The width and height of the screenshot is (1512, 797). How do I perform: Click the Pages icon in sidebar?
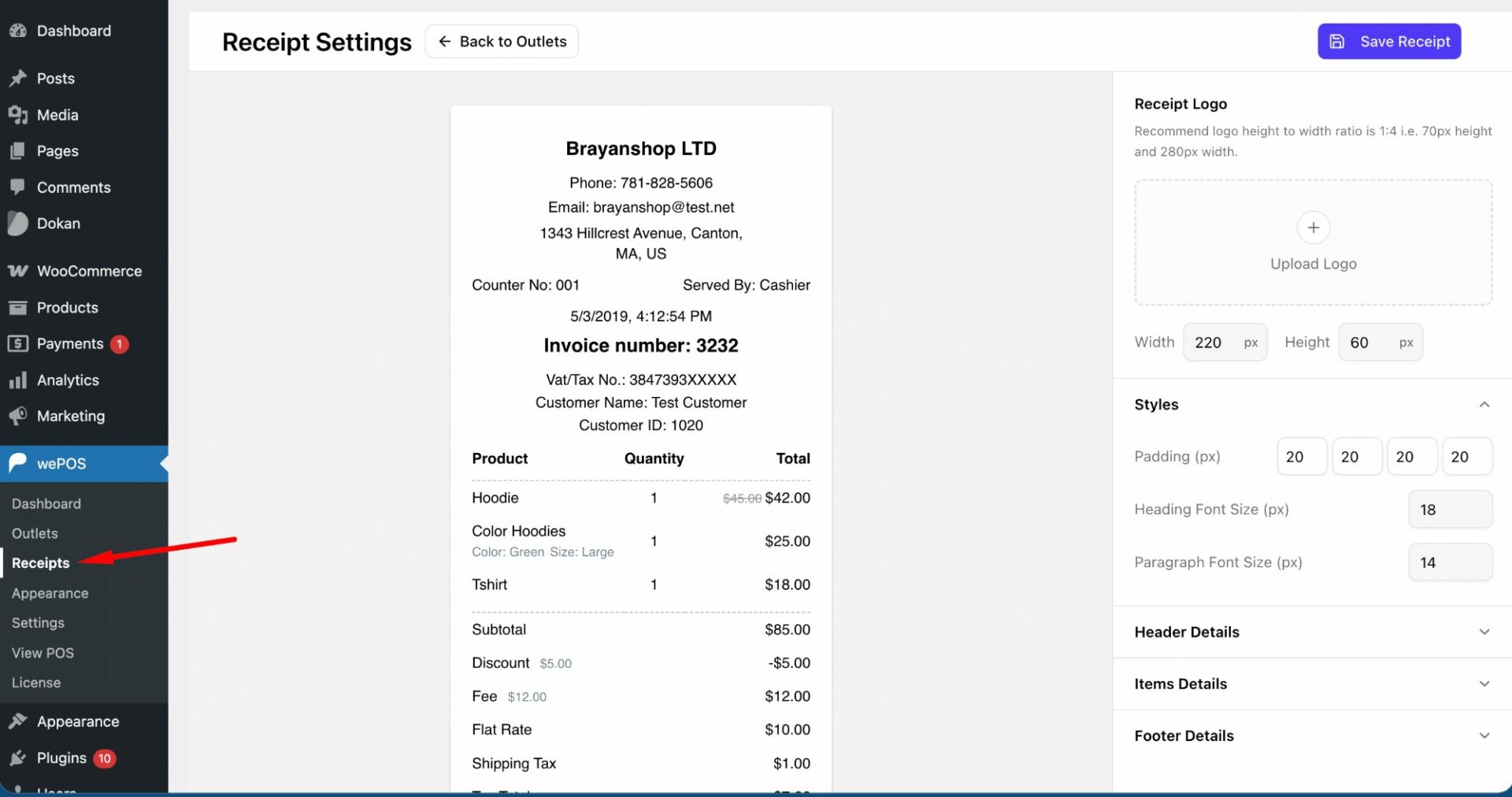17,151
